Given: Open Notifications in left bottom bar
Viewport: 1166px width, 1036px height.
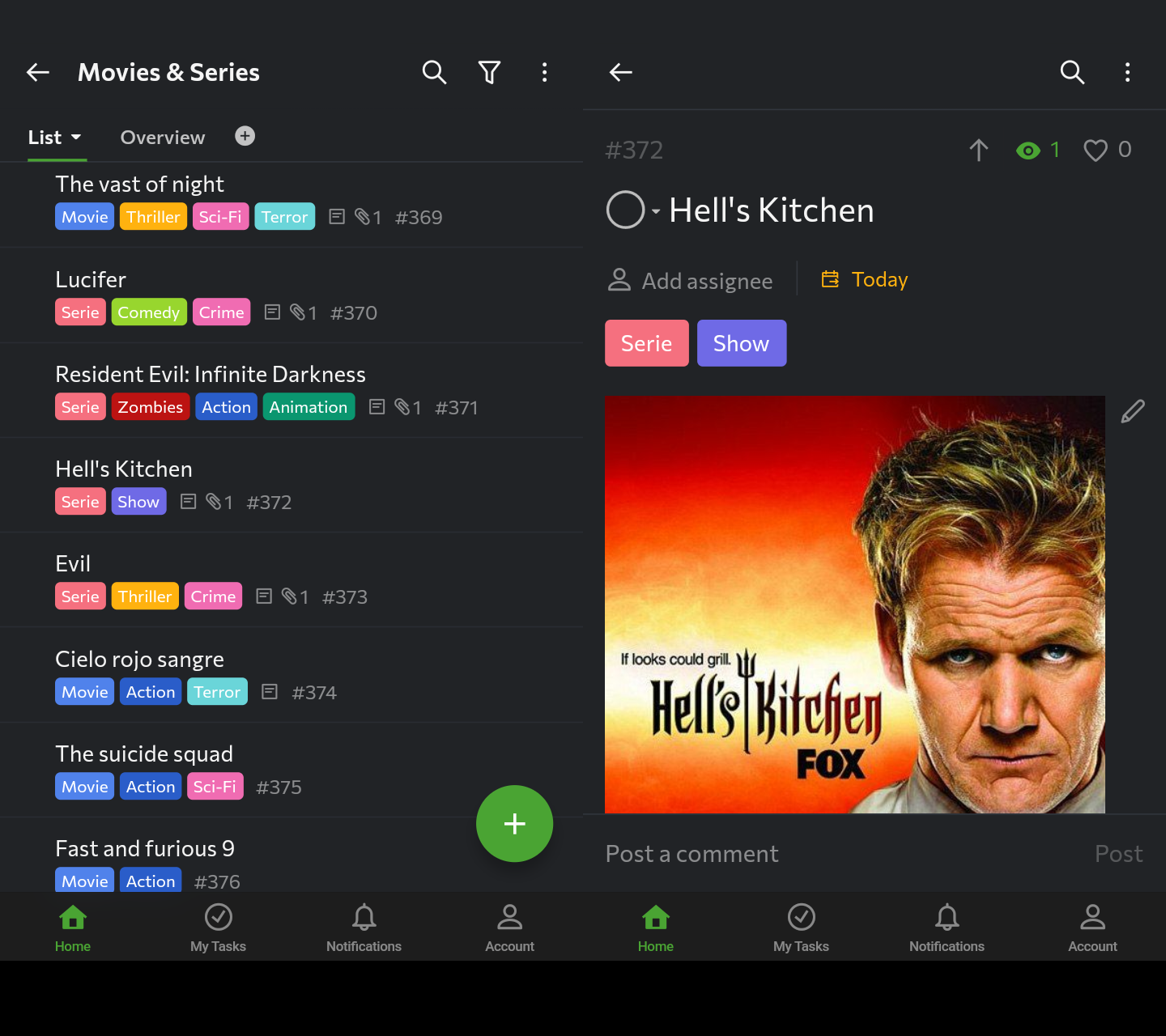Looking at the screenshot, I should pos(364,928).
